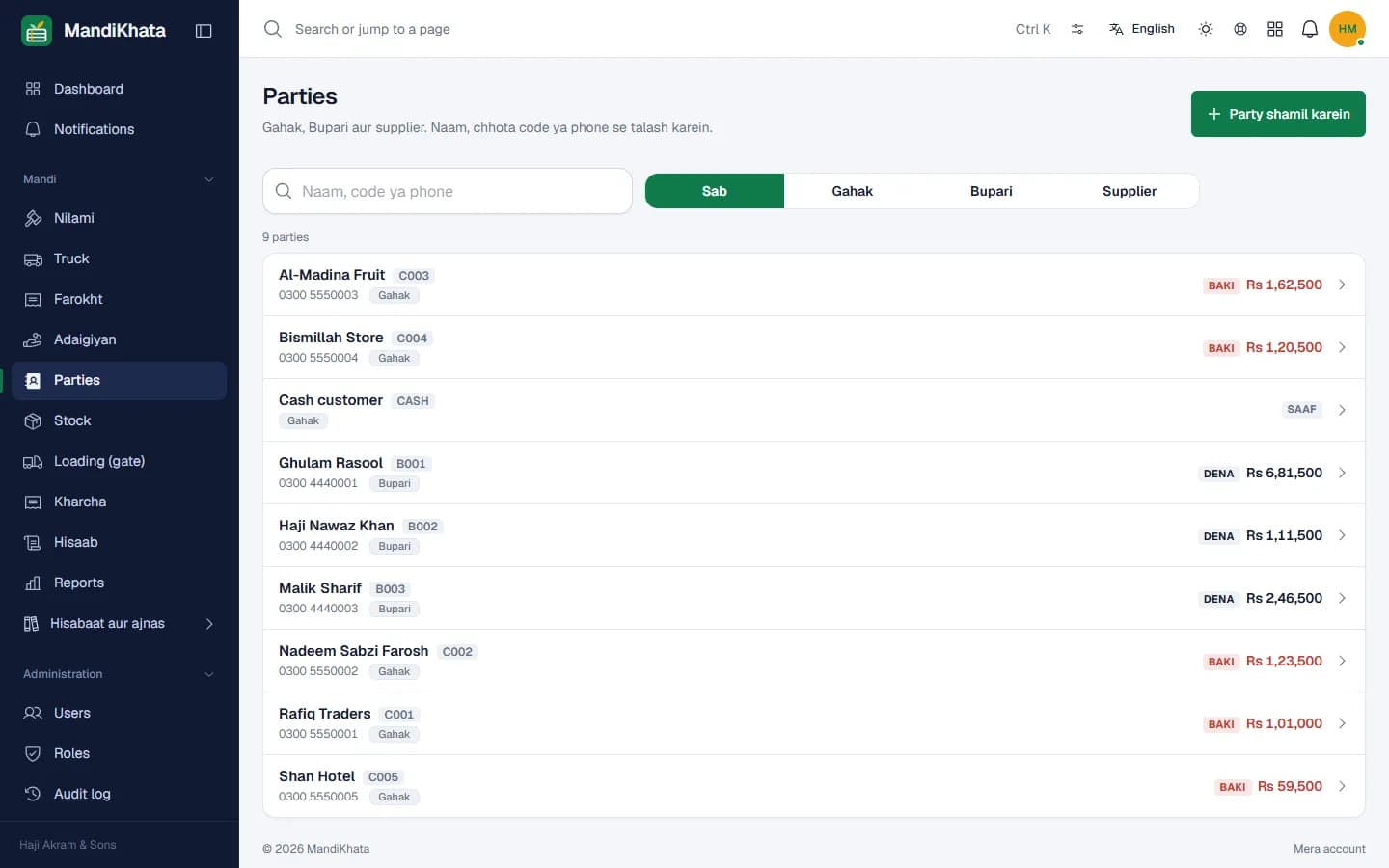The image size is (1389, 868).
Task: Open the Notifications bell in sidebar
Action: pos(33,129)
